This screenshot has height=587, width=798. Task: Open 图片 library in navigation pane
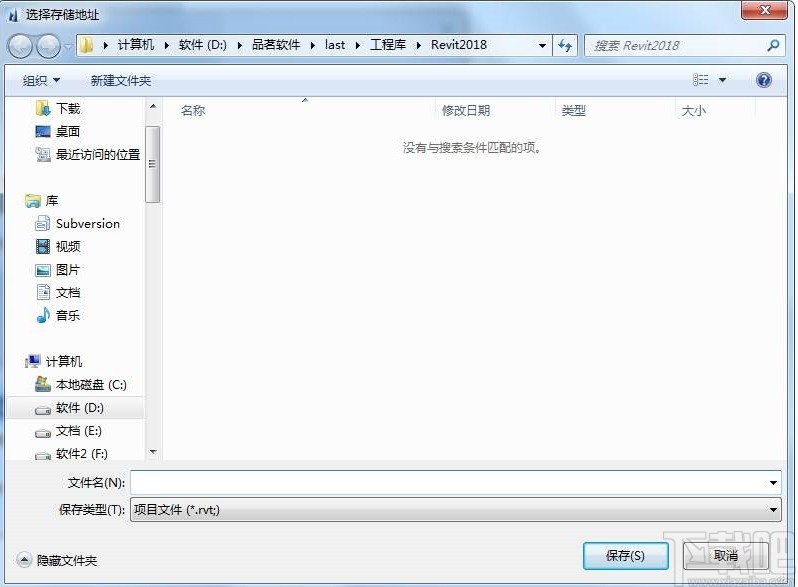(58, 270)
